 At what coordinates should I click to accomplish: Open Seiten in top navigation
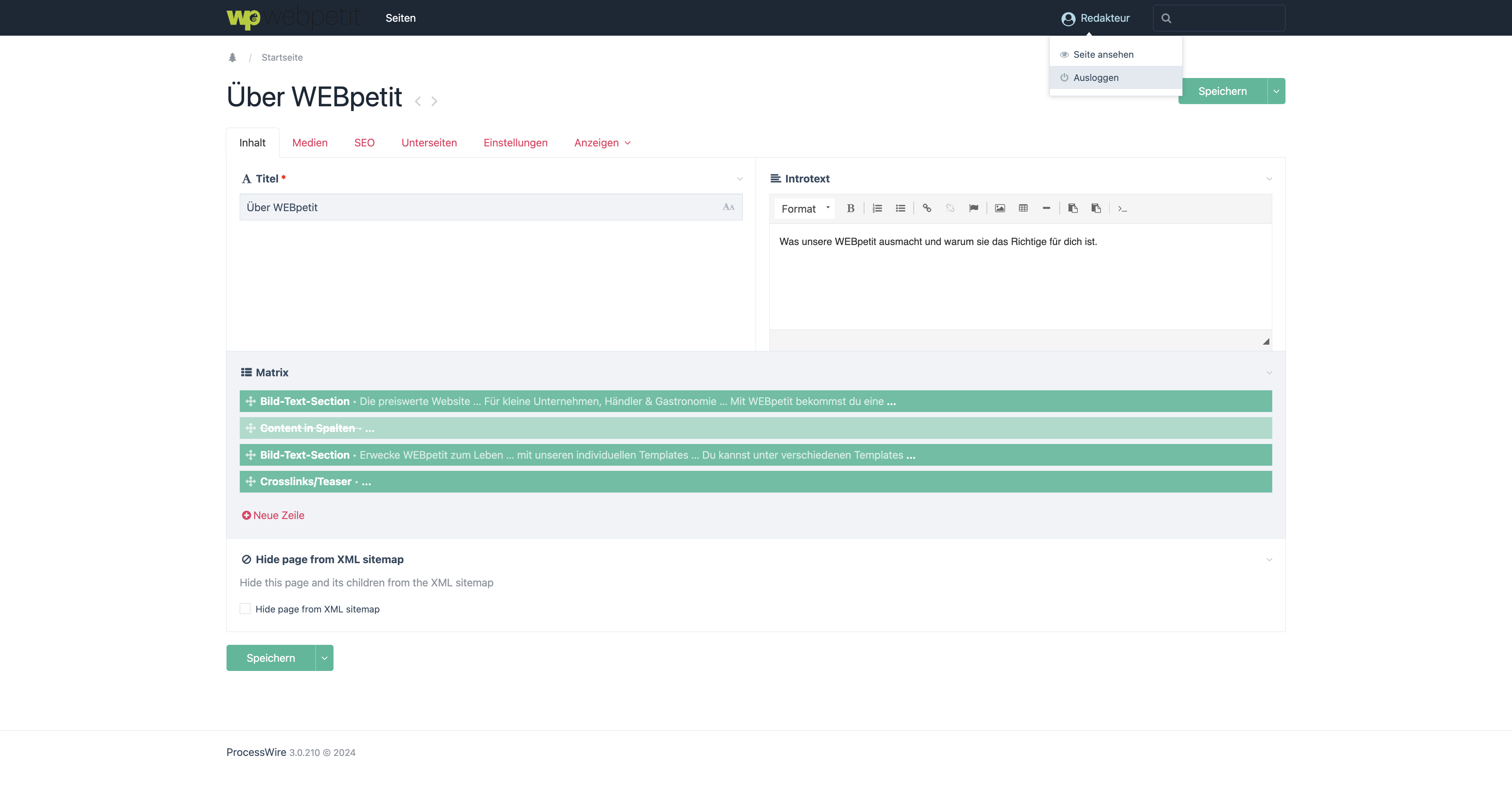click(x=401, y=18)
